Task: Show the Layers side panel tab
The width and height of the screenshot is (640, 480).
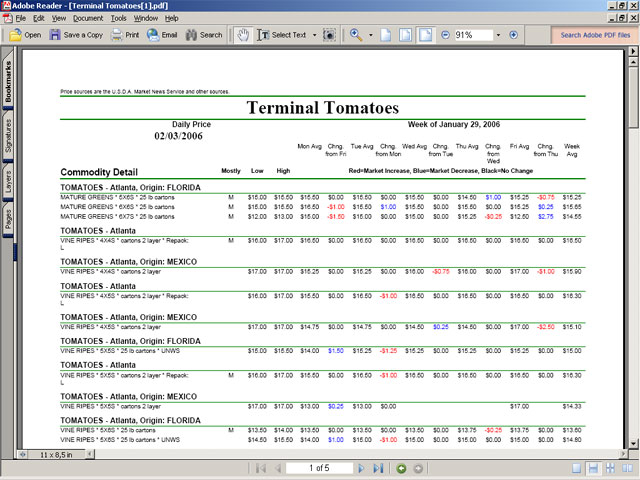Action: click(8, 182)
